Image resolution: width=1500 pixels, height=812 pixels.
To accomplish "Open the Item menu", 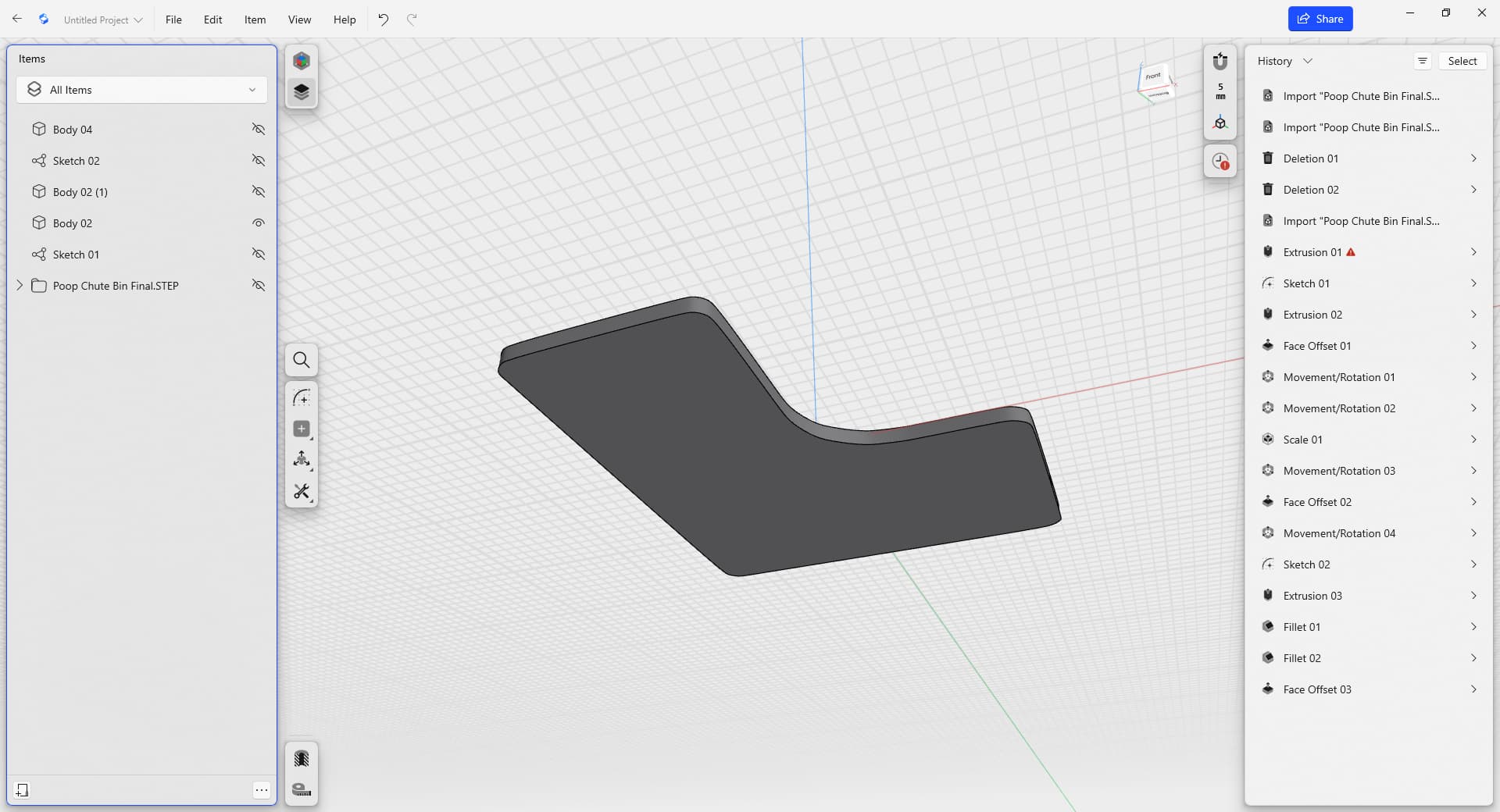I will 255,20.
